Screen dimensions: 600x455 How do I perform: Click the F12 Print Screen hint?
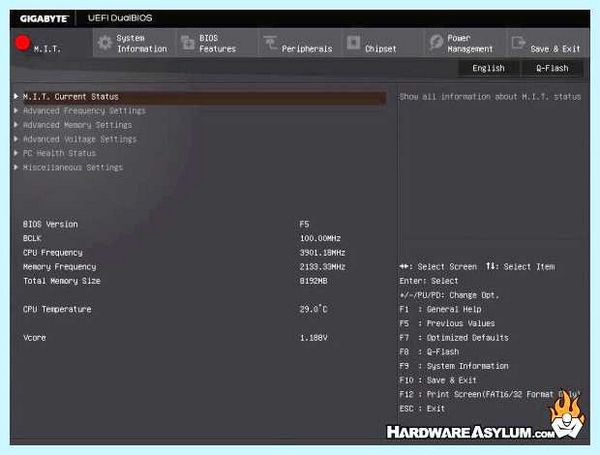tap(490, 394)
